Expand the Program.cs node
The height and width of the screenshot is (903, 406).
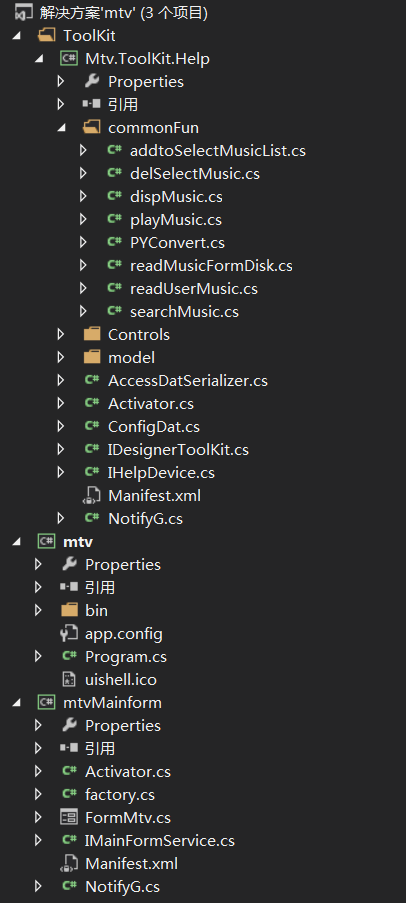38,657
